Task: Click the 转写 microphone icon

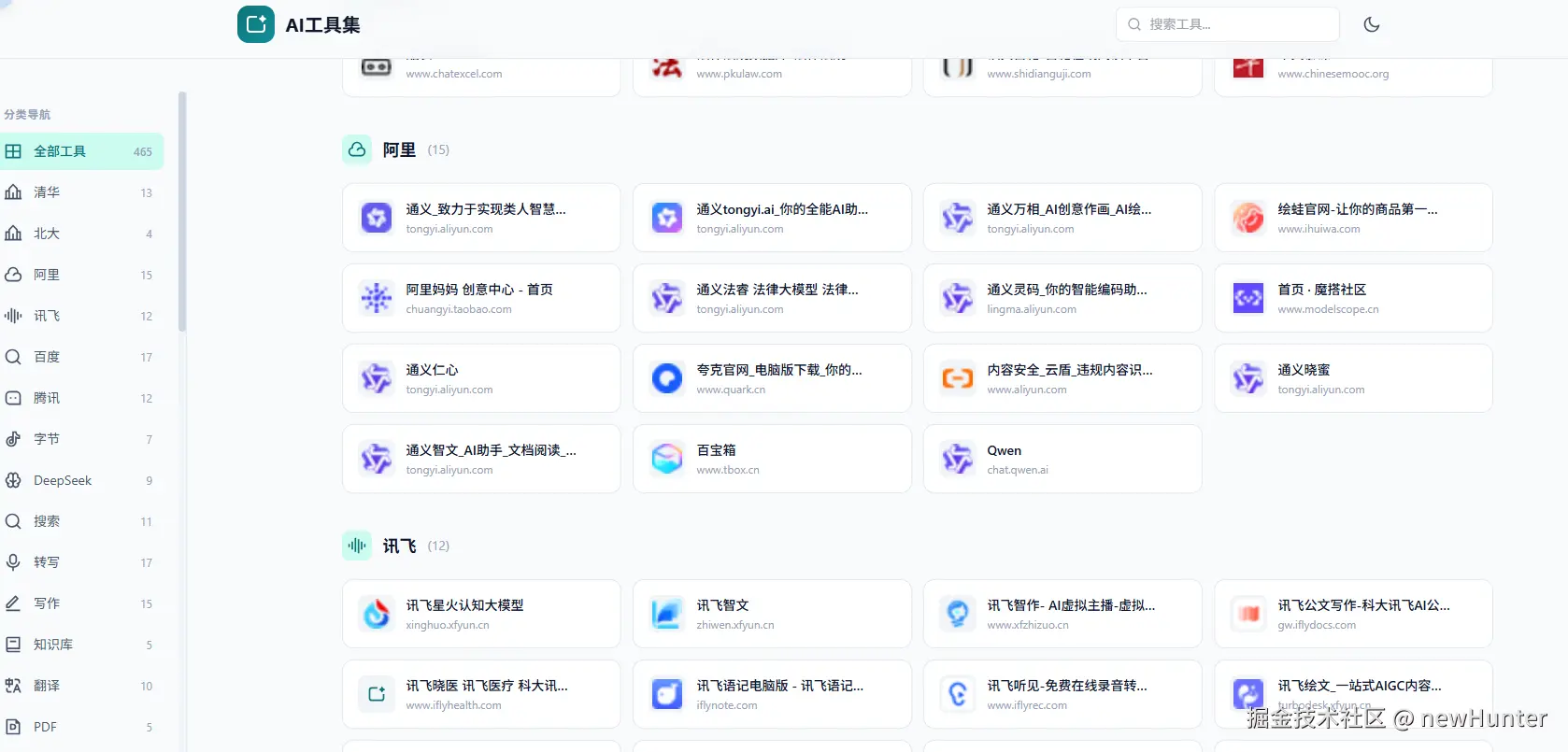Action: pyautogui.click(x=13, y=562)
